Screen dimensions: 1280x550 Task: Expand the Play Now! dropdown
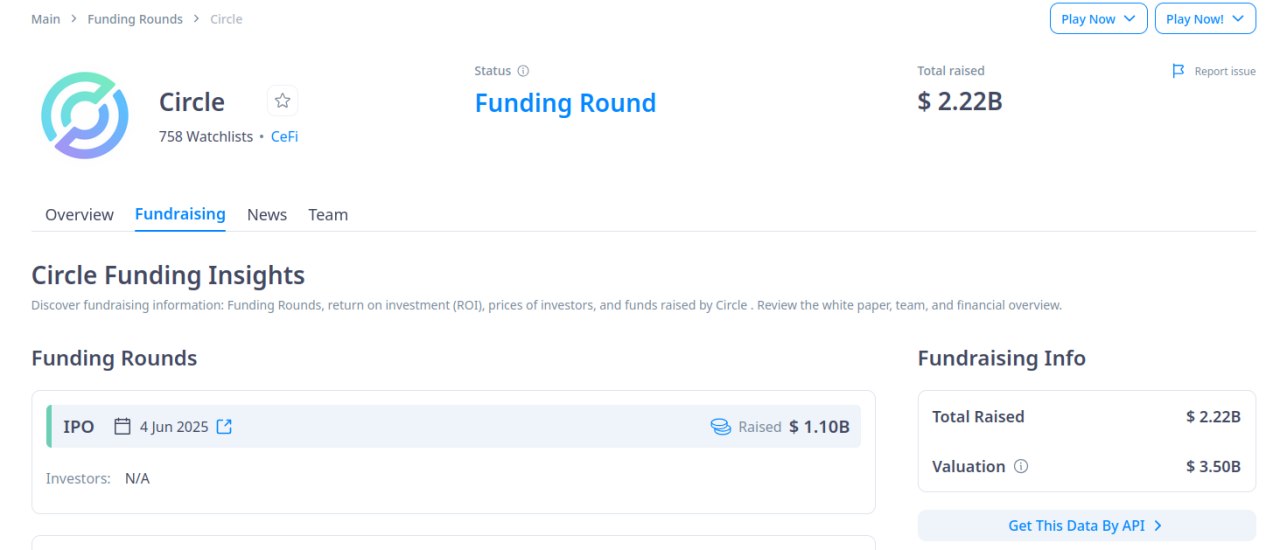click(1205, 19)
